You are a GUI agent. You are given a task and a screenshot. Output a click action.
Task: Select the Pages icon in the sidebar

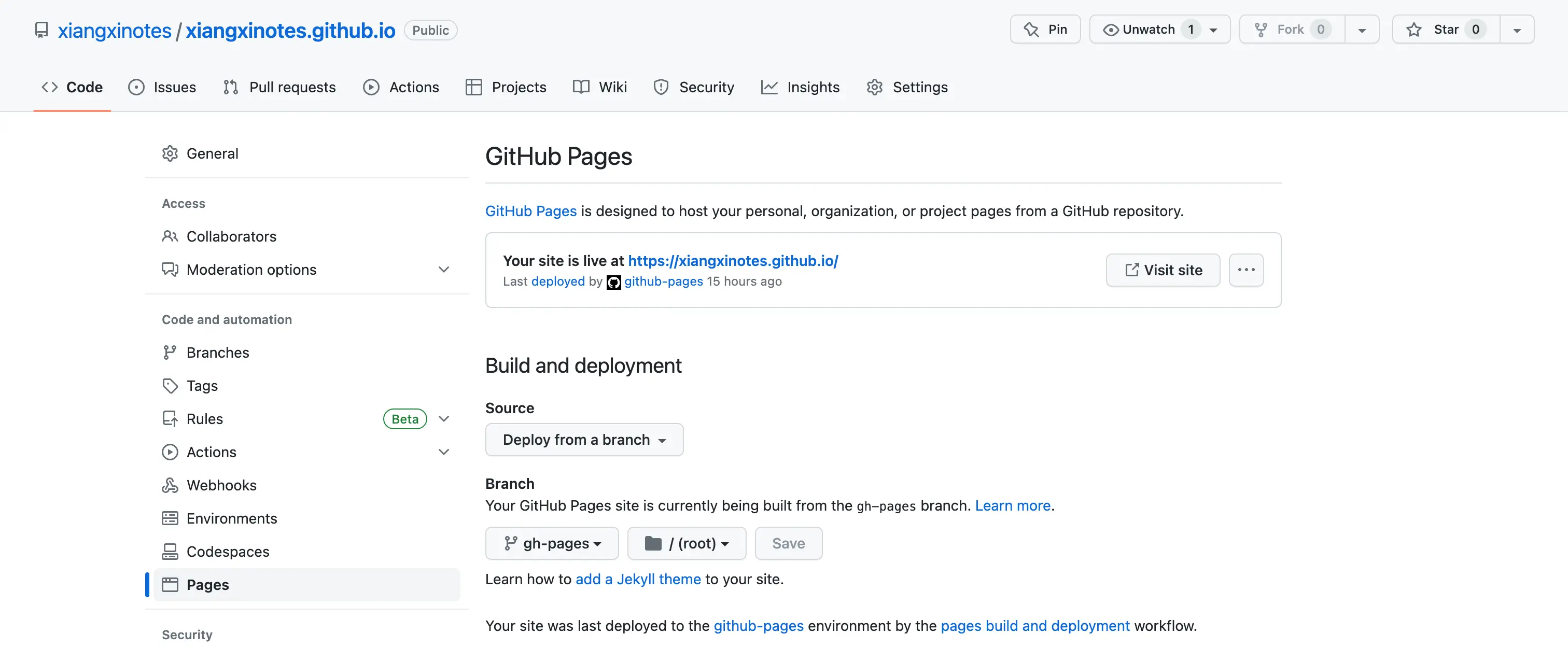[x=171, y=584]
